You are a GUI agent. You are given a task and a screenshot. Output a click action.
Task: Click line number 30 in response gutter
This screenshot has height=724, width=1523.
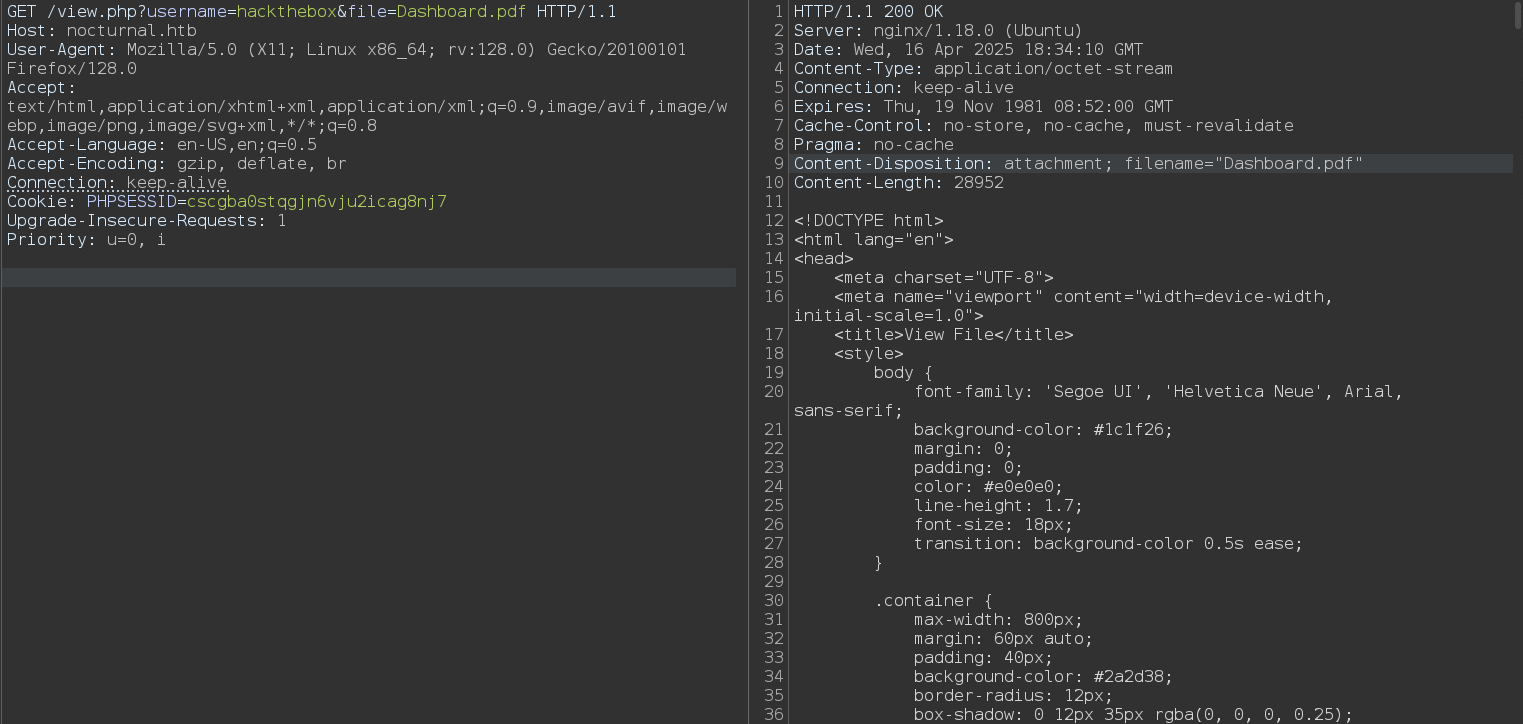(x=773, y=601)
